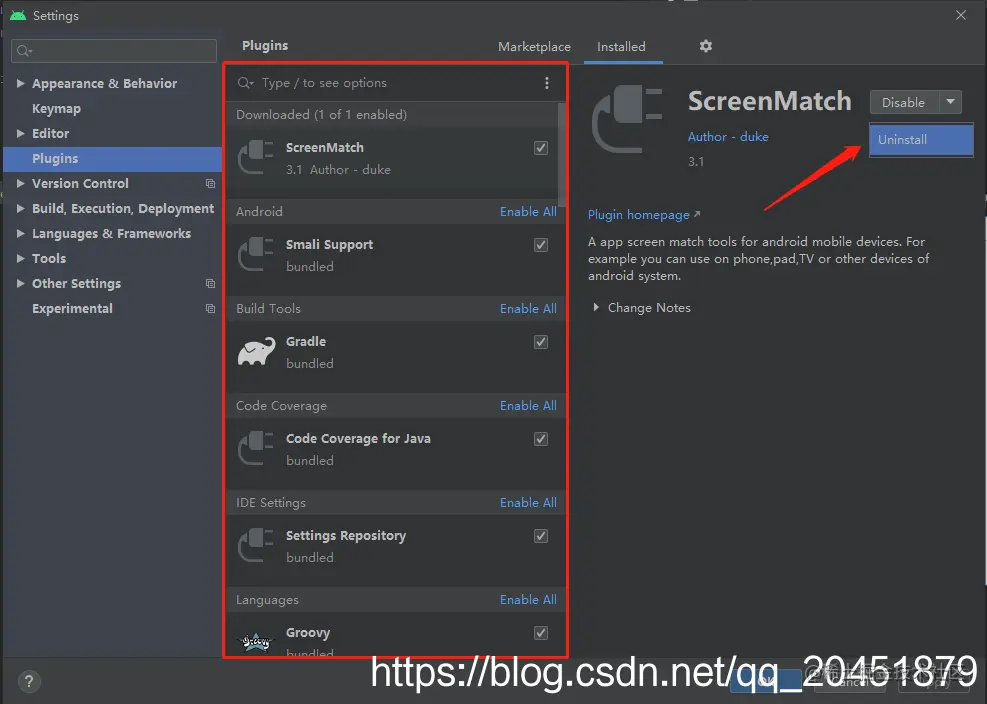Click Enable All for Android group

pos(528,212)
